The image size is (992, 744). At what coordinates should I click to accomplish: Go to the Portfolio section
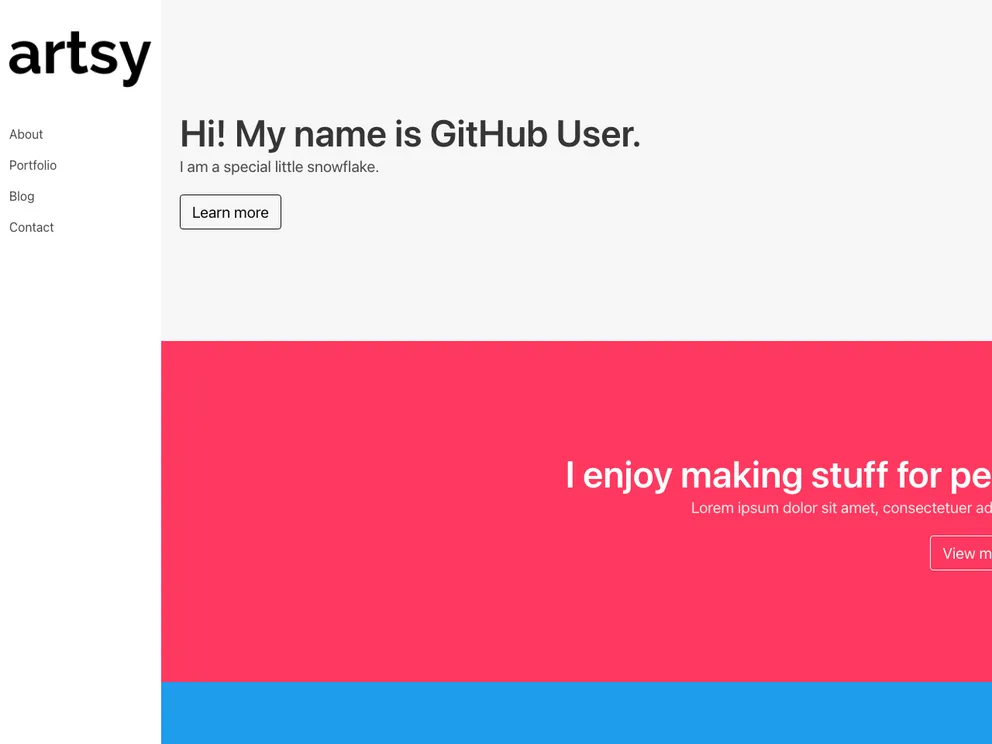point(33,165)
